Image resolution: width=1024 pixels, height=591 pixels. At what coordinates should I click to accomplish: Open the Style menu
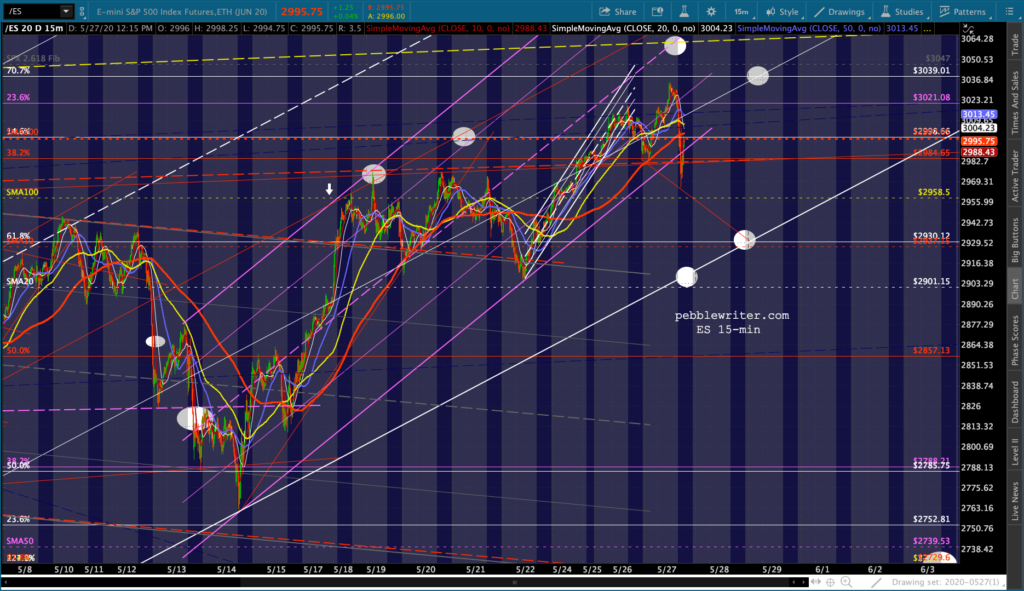click(x=782, y=12)
